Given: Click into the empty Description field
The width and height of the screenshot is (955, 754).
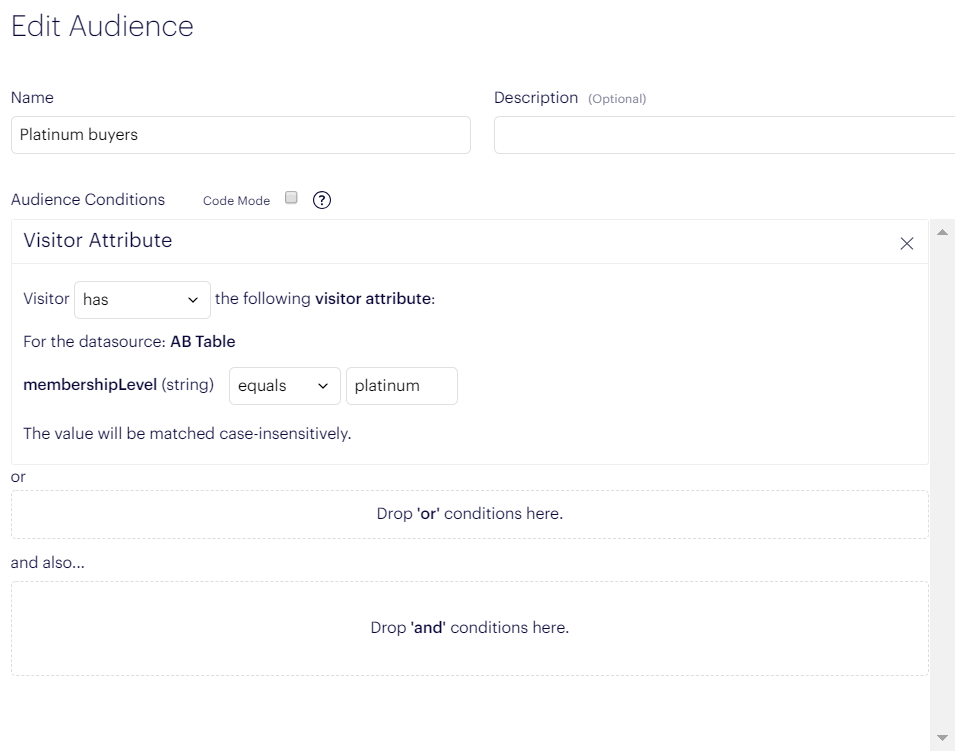Looking at the screenshot, I should tap(724, 135).
